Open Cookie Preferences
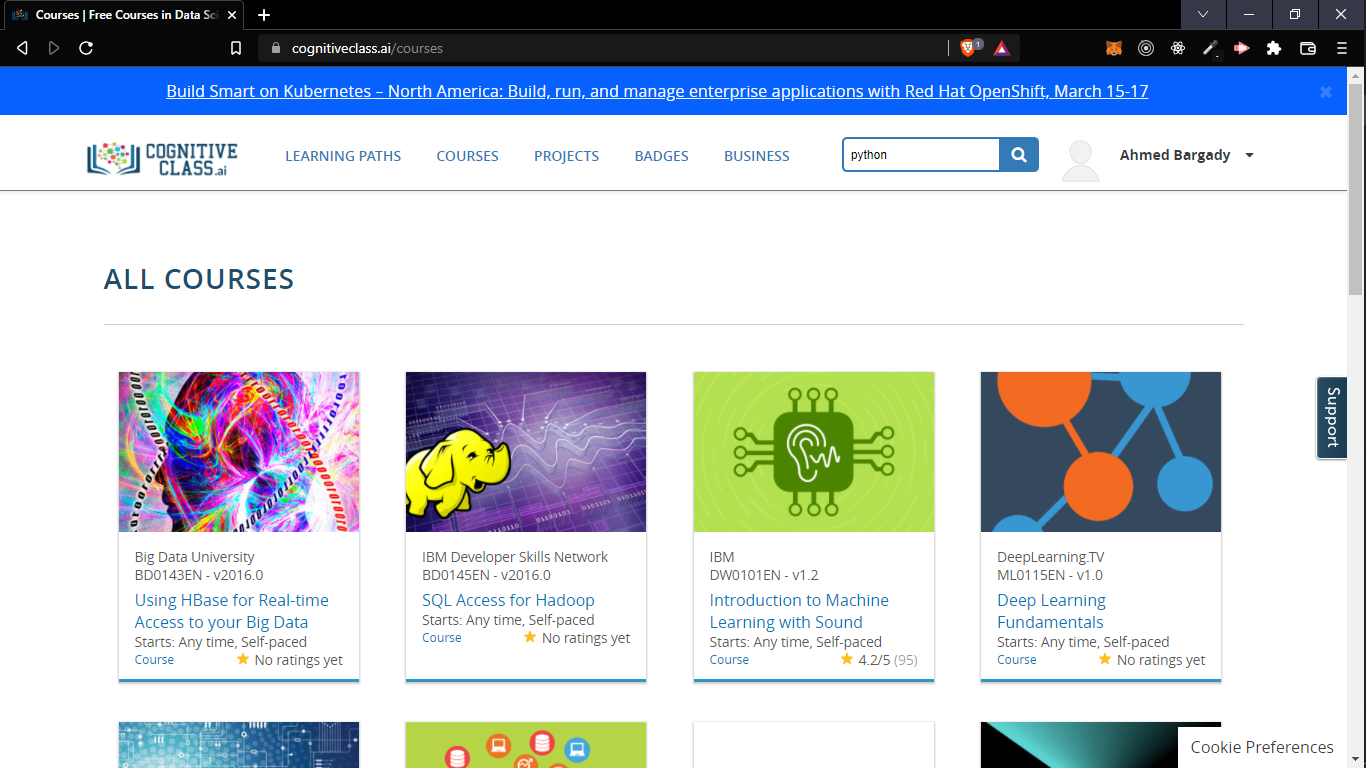1366x768 pixels. pos(1262,747)
